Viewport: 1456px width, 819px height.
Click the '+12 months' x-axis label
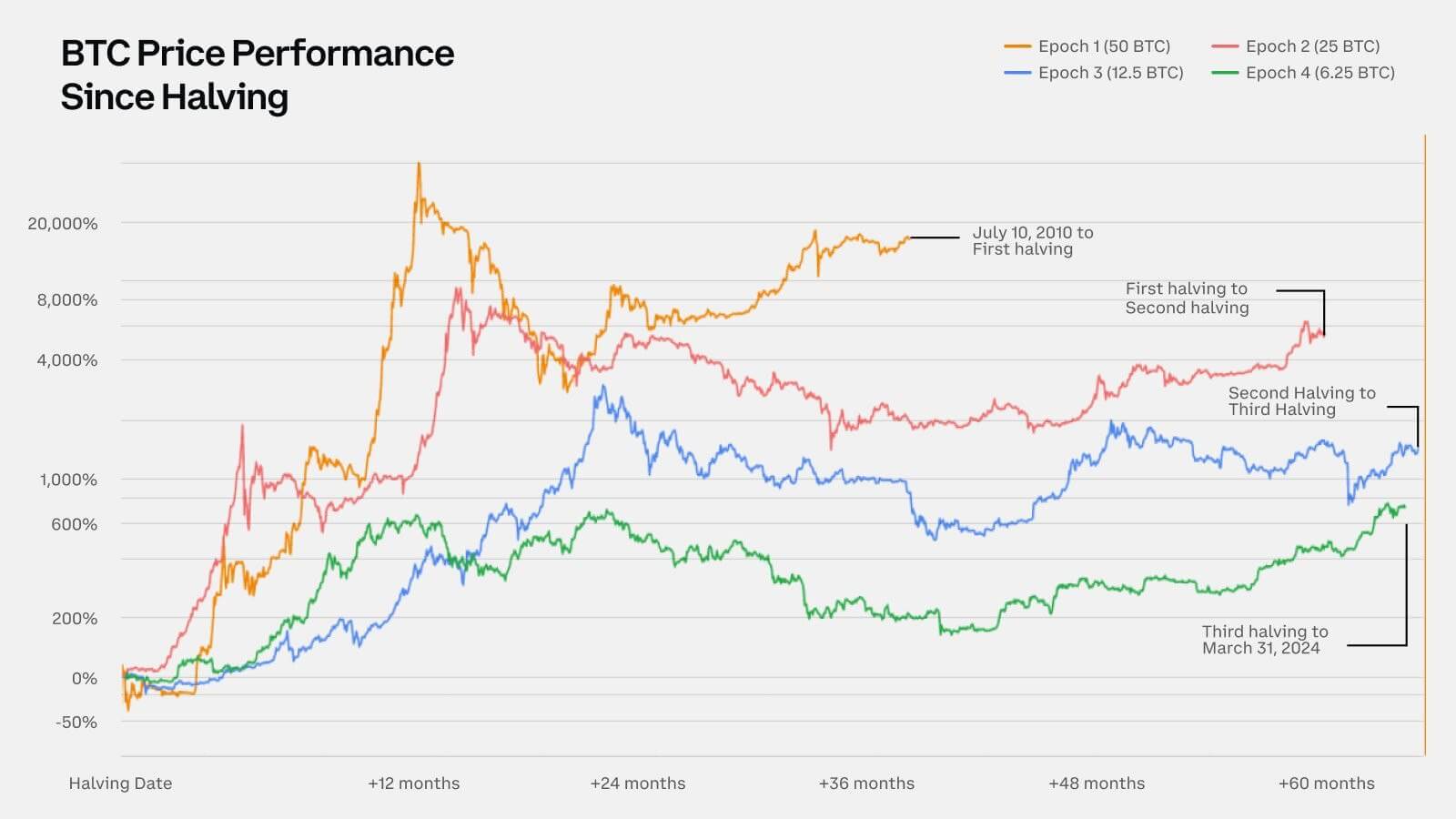point(414,784)
